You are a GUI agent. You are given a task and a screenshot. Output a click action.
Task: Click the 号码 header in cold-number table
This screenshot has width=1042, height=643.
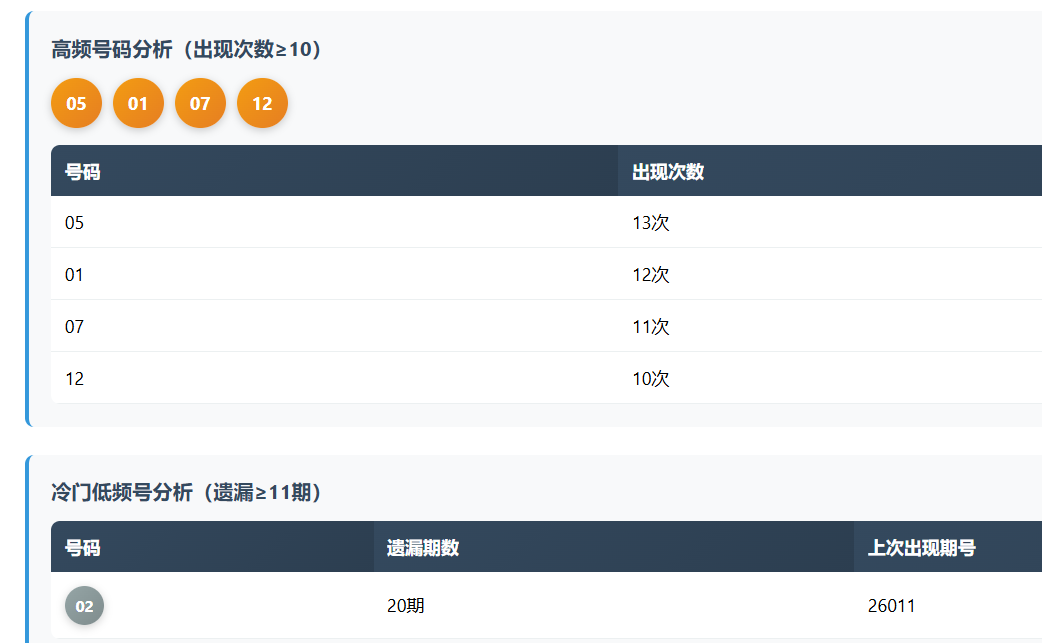(83, 547)
